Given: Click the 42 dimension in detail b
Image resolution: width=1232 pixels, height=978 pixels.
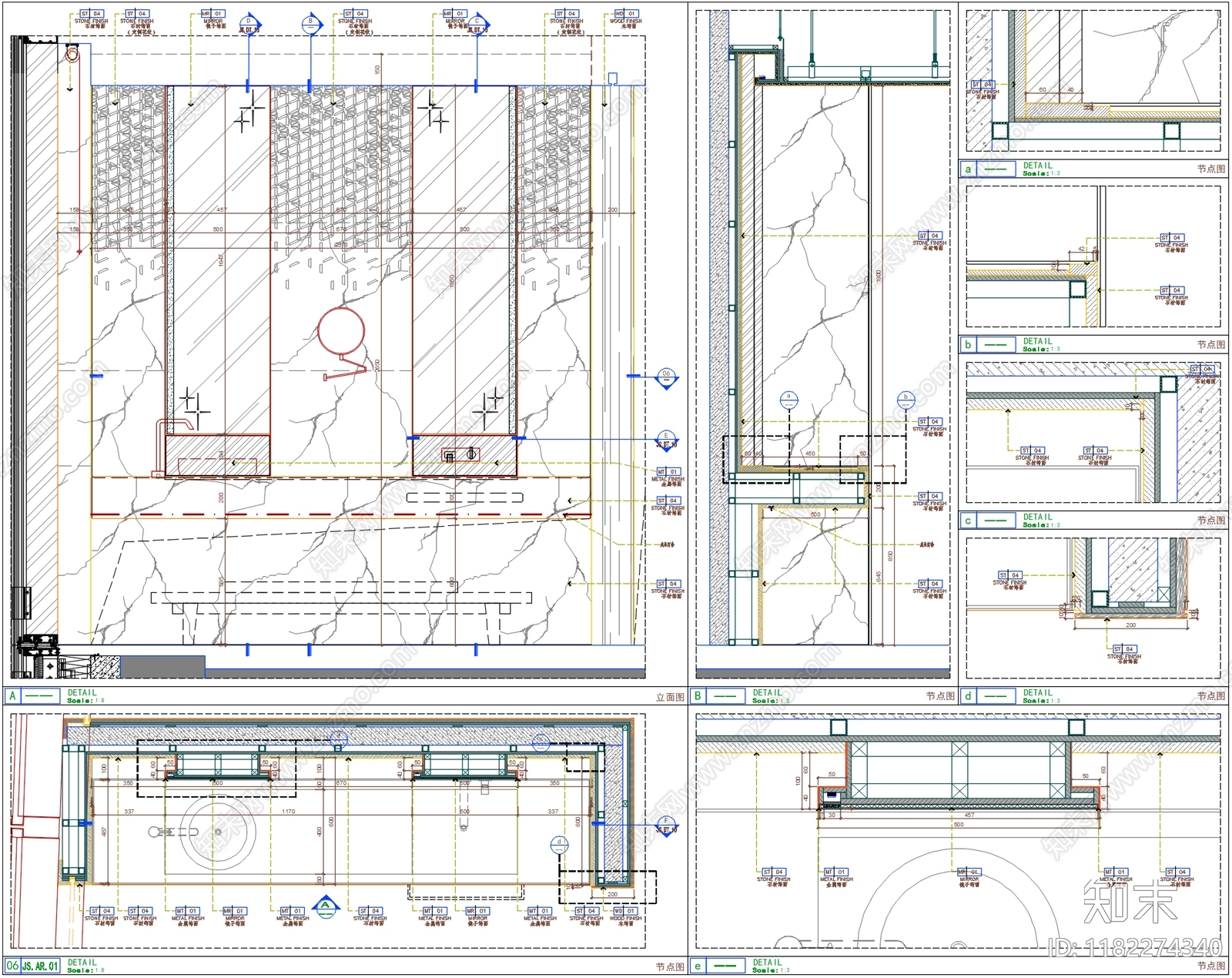Looking at the screenshot, I should coord(1081,250).
